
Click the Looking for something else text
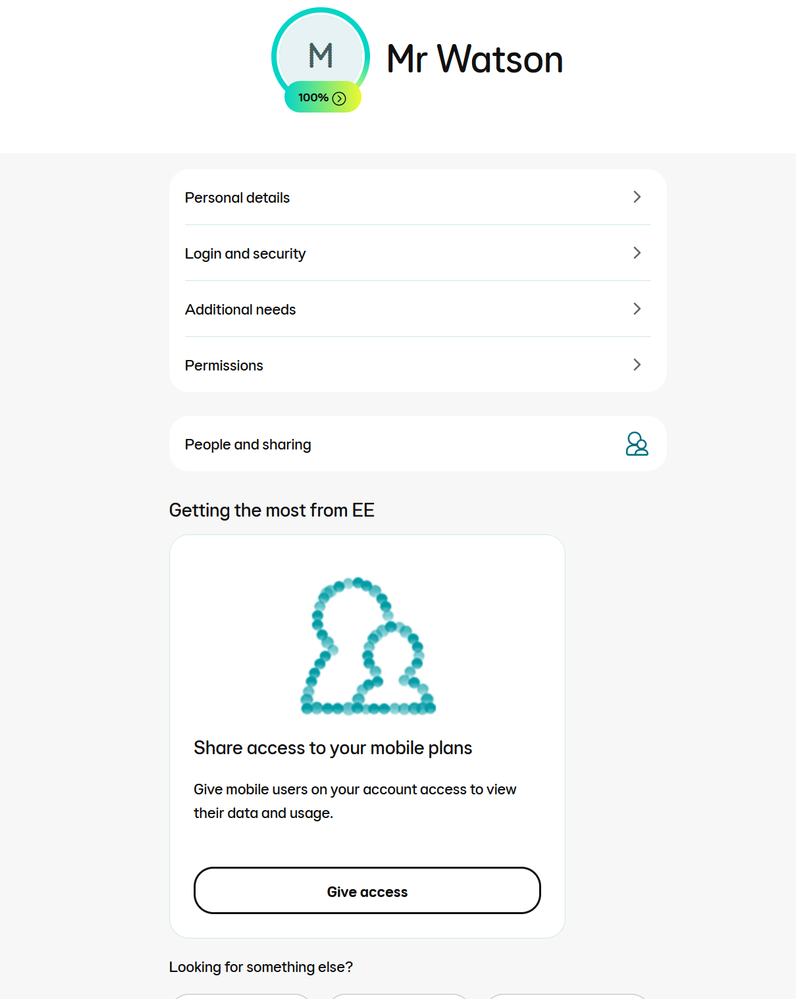coord(261,967)
